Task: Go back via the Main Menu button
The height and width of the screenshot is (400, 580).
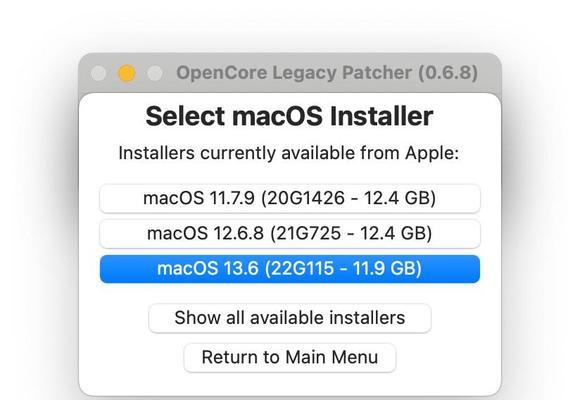Action: click(290, 357)
